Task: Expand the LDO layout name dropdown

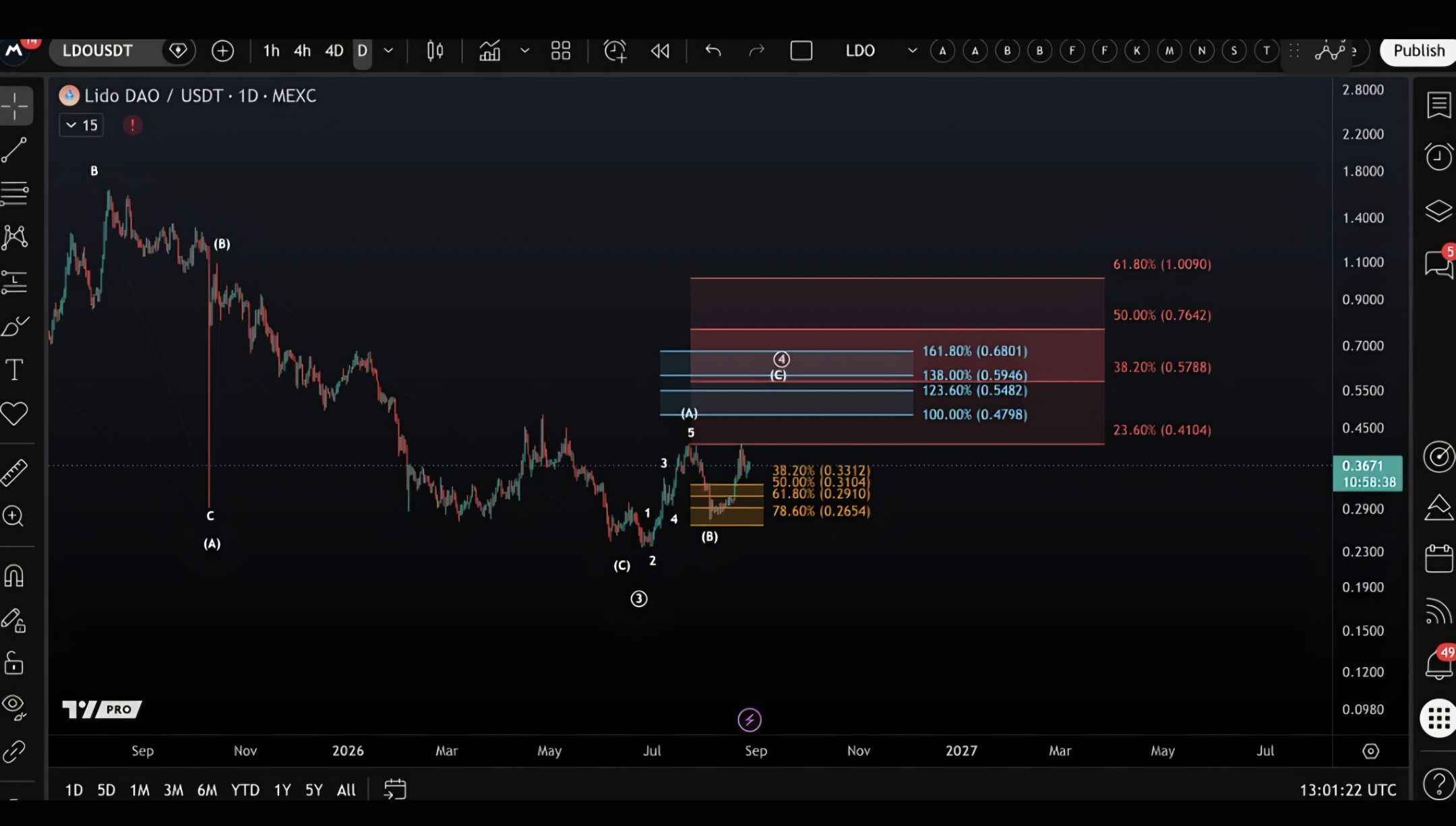Action: coord(912,51)
